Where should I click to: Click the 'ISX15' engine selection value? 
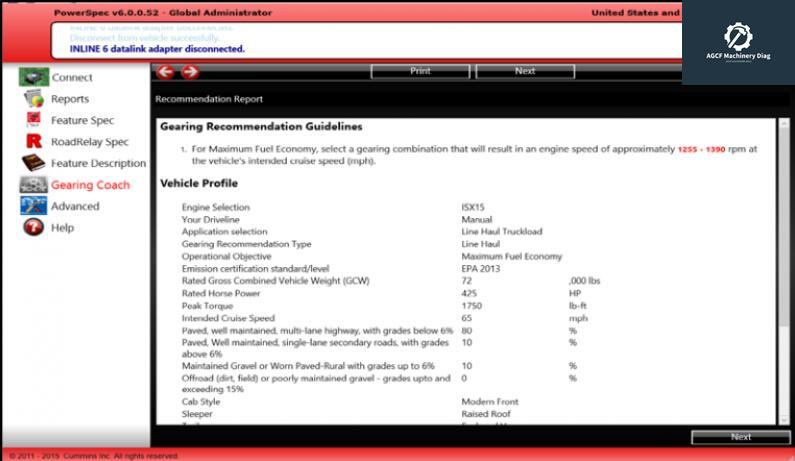pyautogui.click(x=473, y=207)
